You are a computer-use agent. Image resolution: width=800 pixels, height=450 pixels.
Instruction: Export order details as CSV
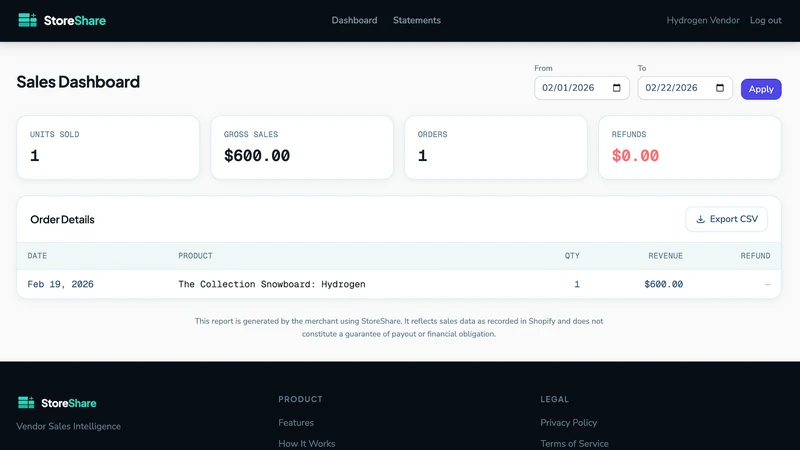[x=727, y=219]
